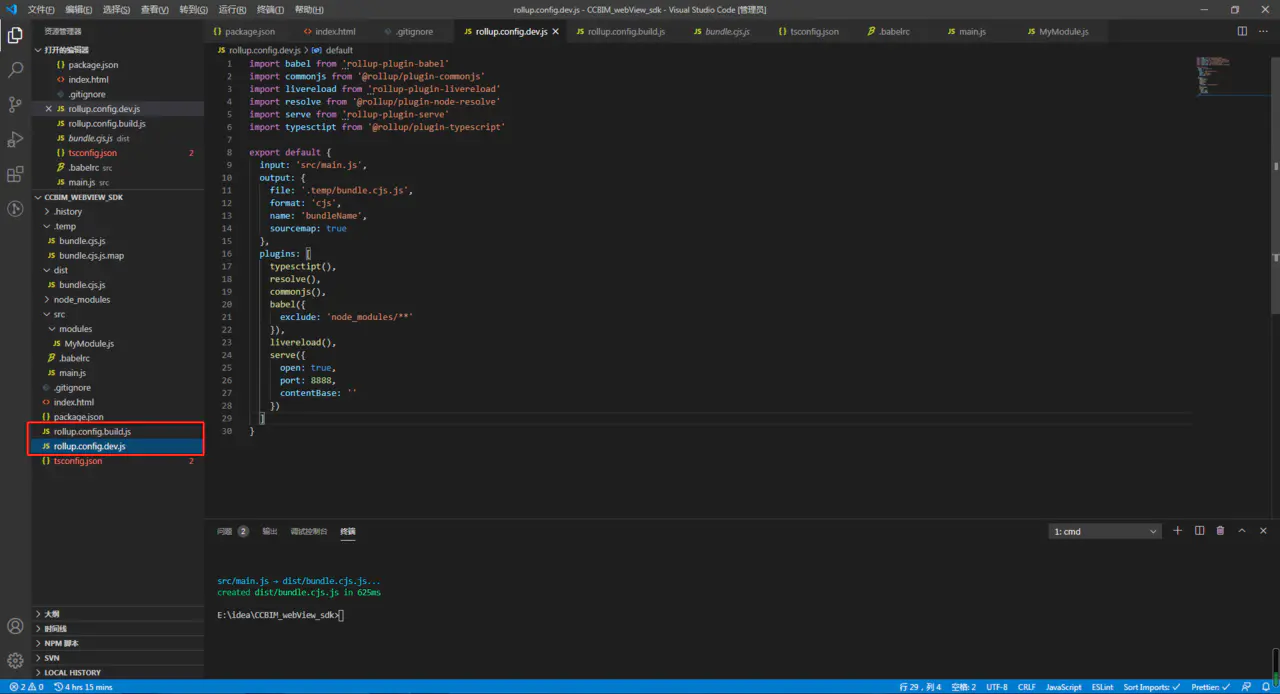The width and height of the screenshot is (1280, 694).
Task: Kill terminal using the trash icon
Action: [1220, 531]
